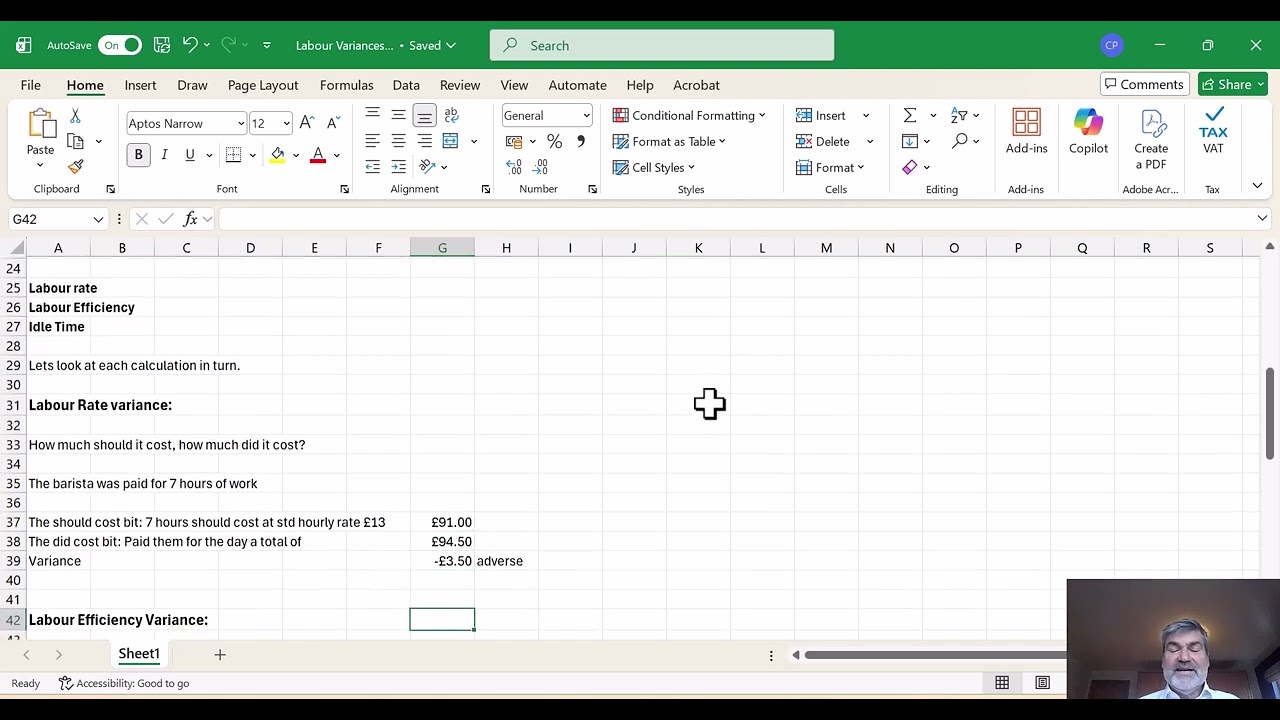Click the Wrap Text icon
The image size is (1280, 720).
click(x=451, y=115)
